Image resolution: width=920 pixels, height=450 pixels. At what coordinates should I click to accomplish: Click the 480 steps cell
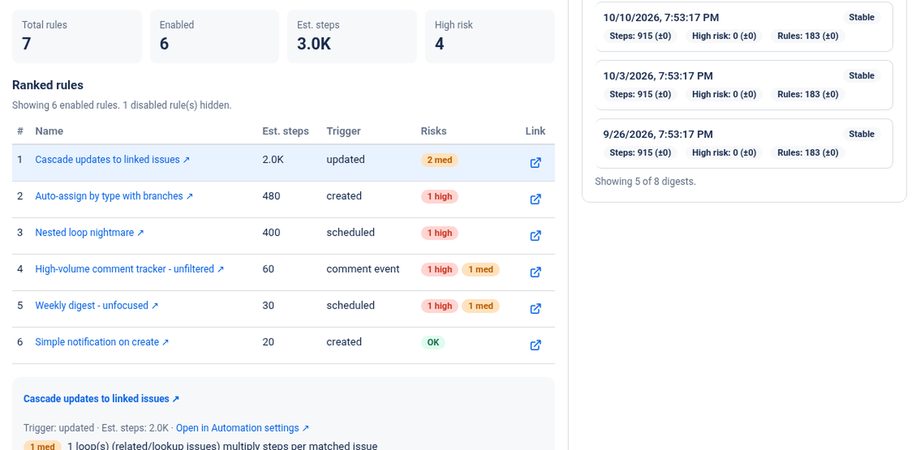[x=271, y=196]
